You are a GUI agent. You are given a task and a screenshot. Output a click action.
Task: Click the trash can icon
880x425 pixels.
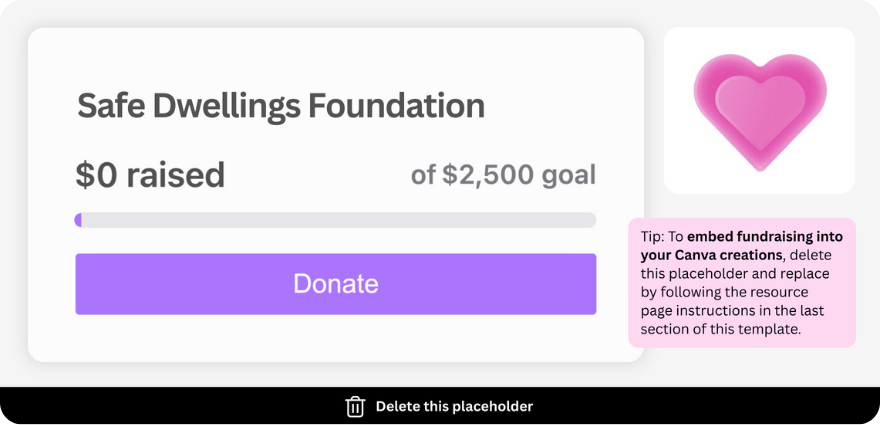click(355, 406)
